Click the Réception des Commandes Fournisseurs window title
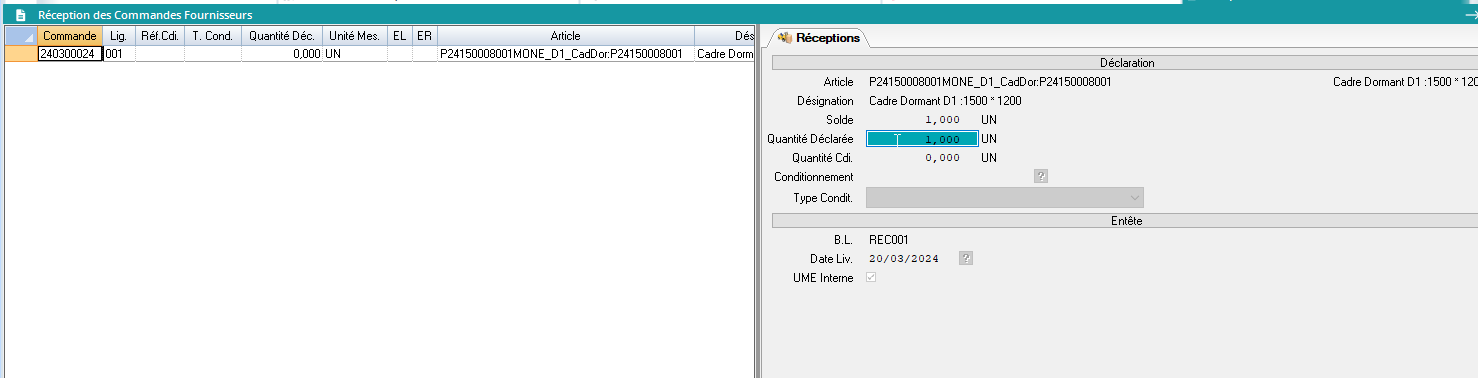 145,15
